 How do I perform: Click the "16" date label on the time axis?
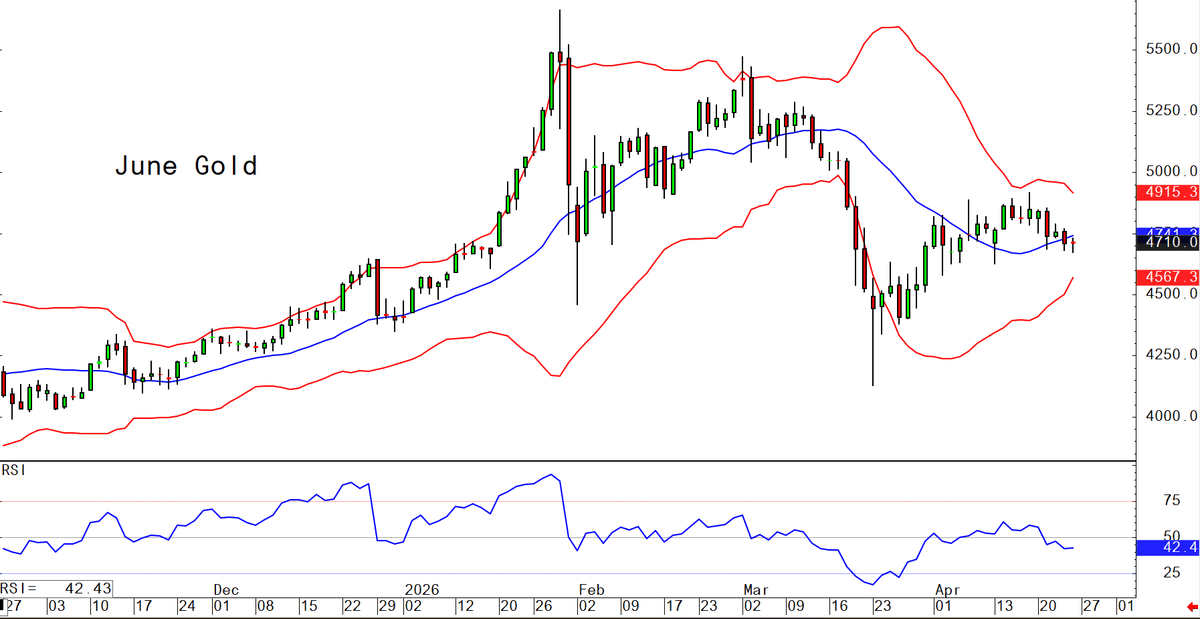(840, 606)
